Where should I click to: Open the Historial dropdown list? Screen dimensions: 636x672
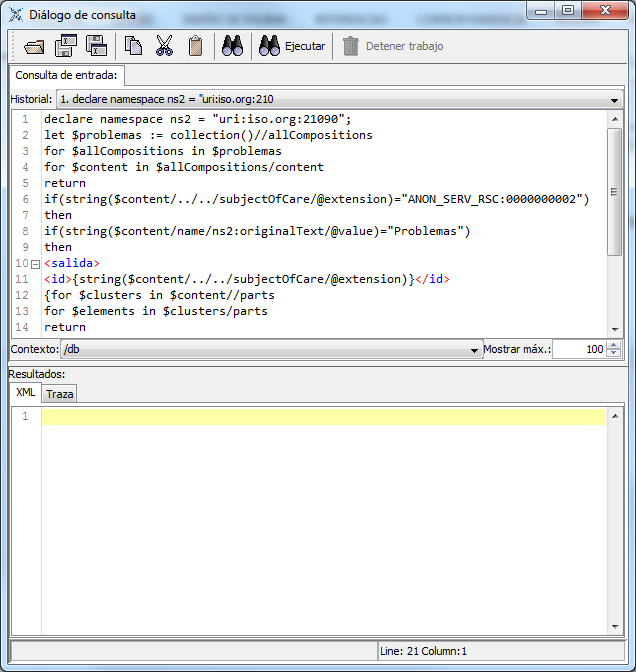click(x=614, y=100)
